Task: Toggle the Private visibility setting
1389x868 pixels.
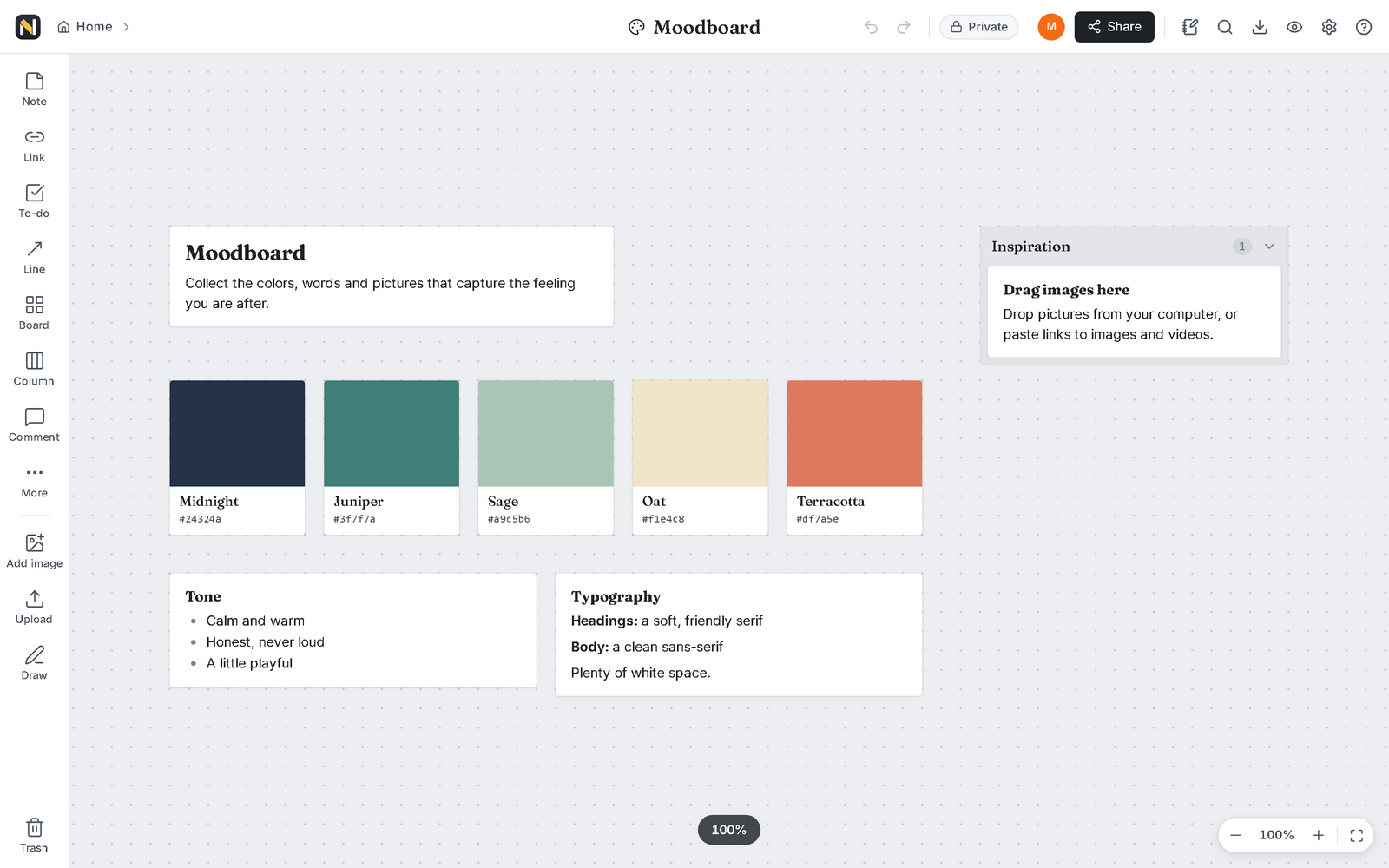Action: (979, 27)
